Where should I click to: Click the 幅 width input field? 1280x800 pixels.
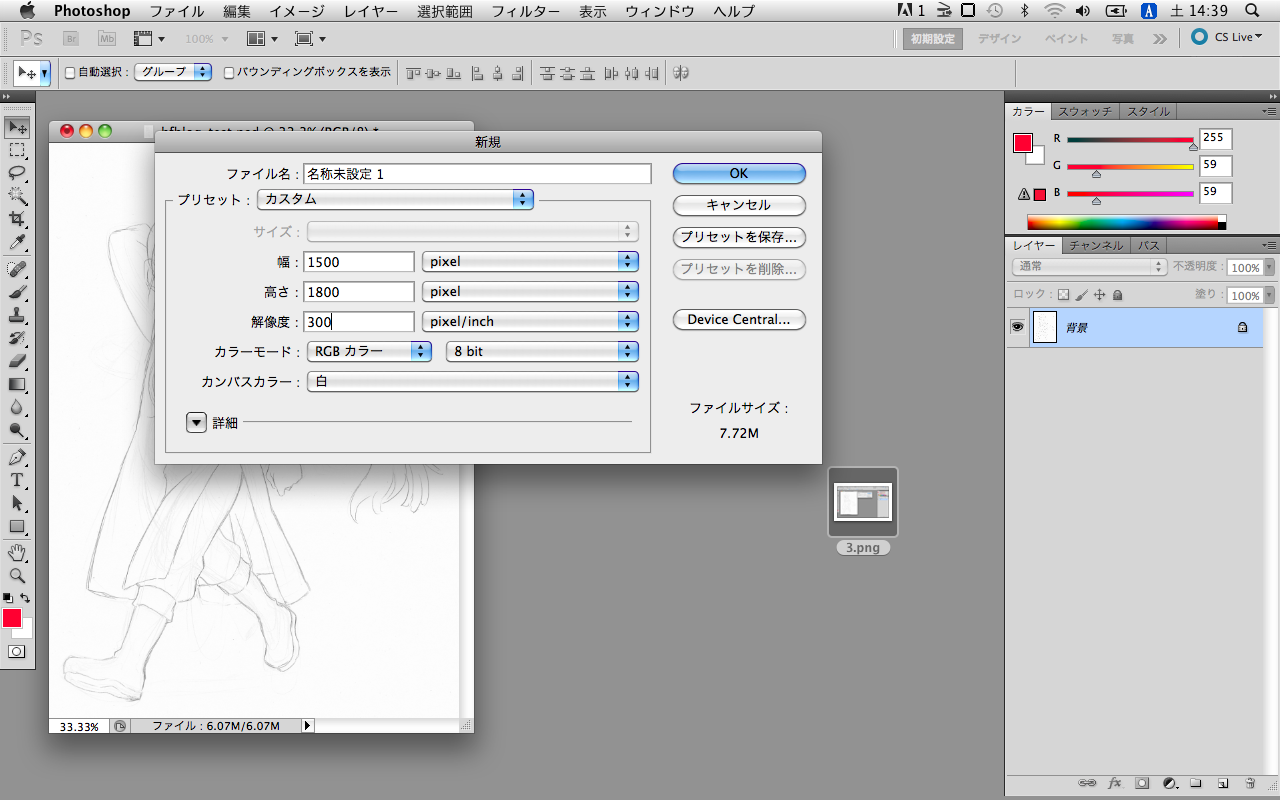[359, 262]
